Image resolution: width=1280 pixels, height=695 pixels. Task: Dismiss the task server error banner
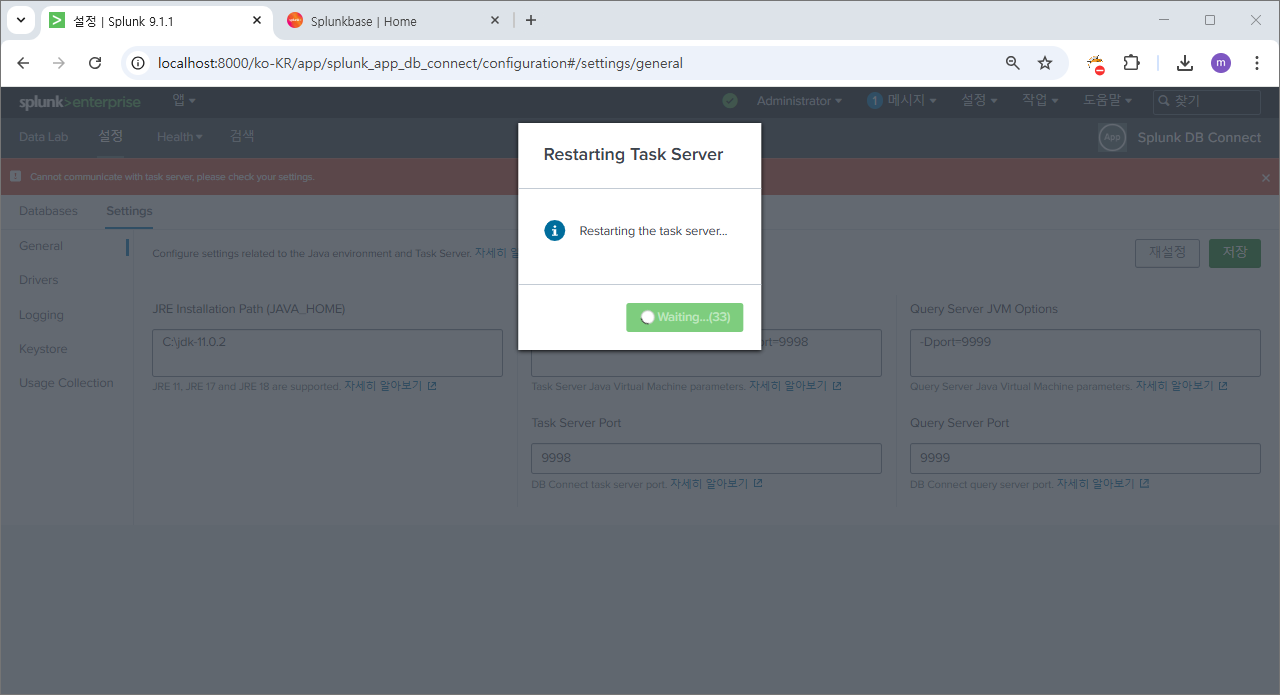[x=1265, y=178]
